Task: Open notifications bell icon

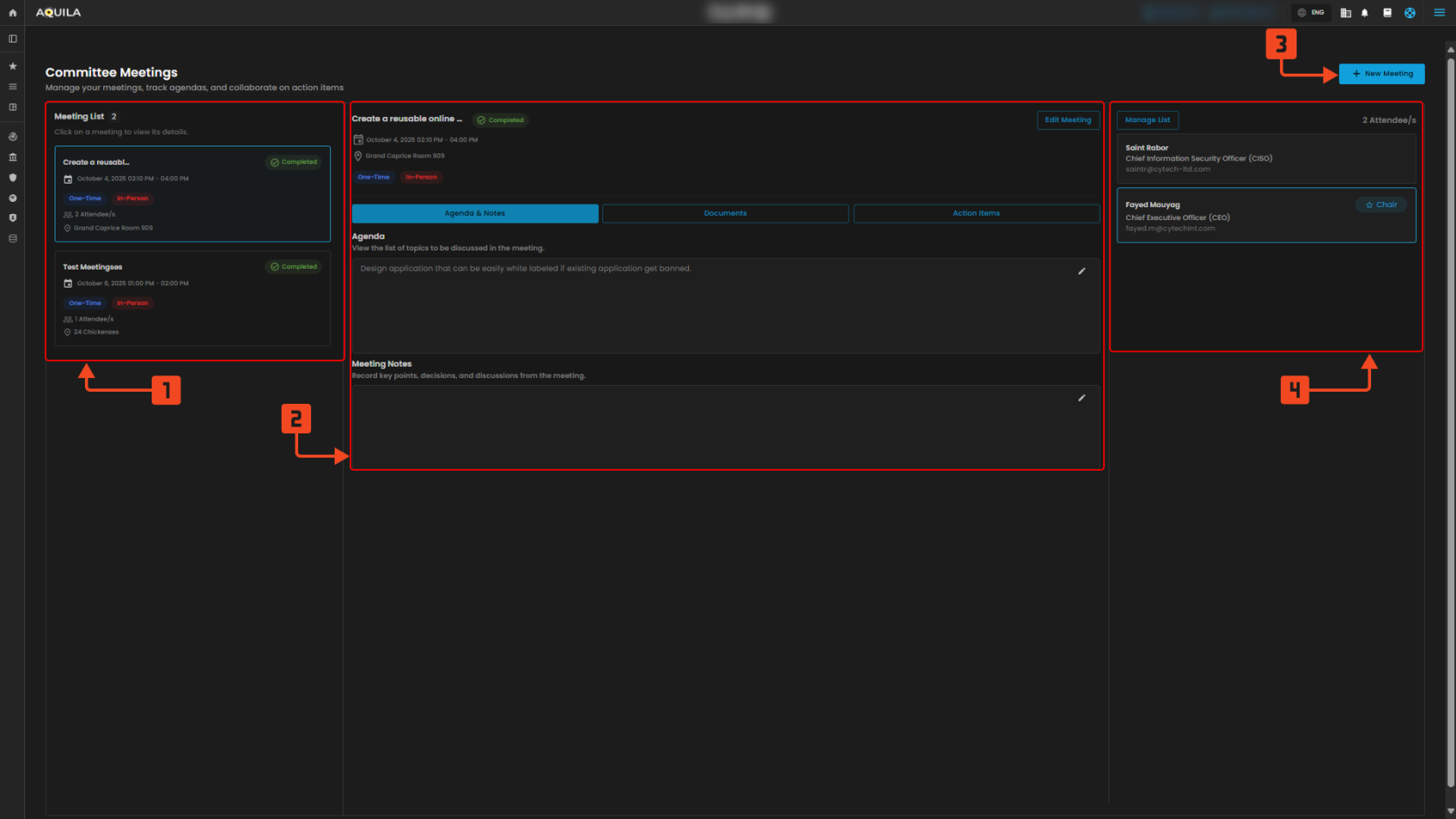Action: (x=1365, y=13)
